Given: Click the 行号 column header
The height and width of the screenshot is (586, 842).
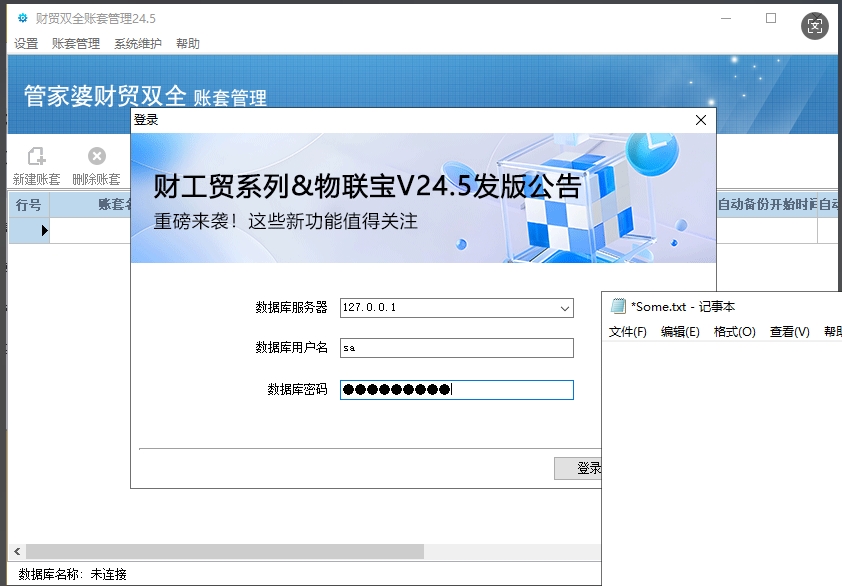Looking at the screenshot, I should coord(28,205).
